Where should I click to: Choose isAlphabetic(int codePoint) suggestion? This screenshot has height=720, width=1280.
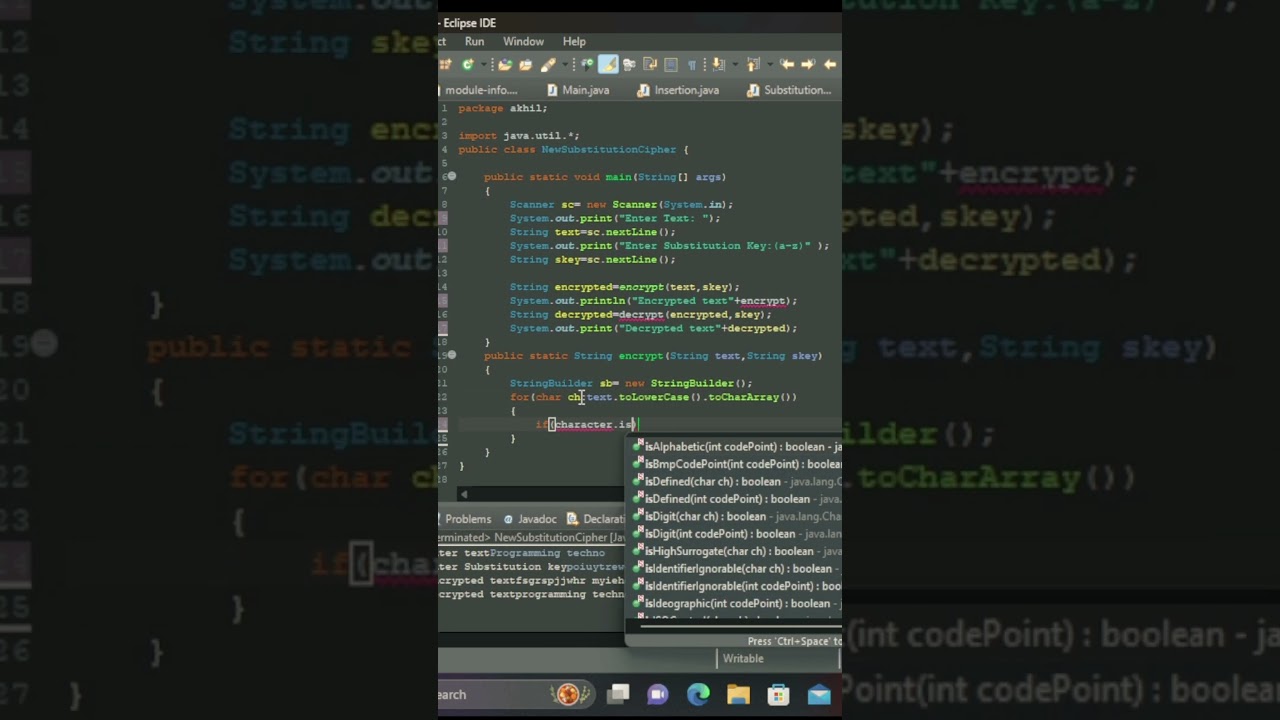734,447
